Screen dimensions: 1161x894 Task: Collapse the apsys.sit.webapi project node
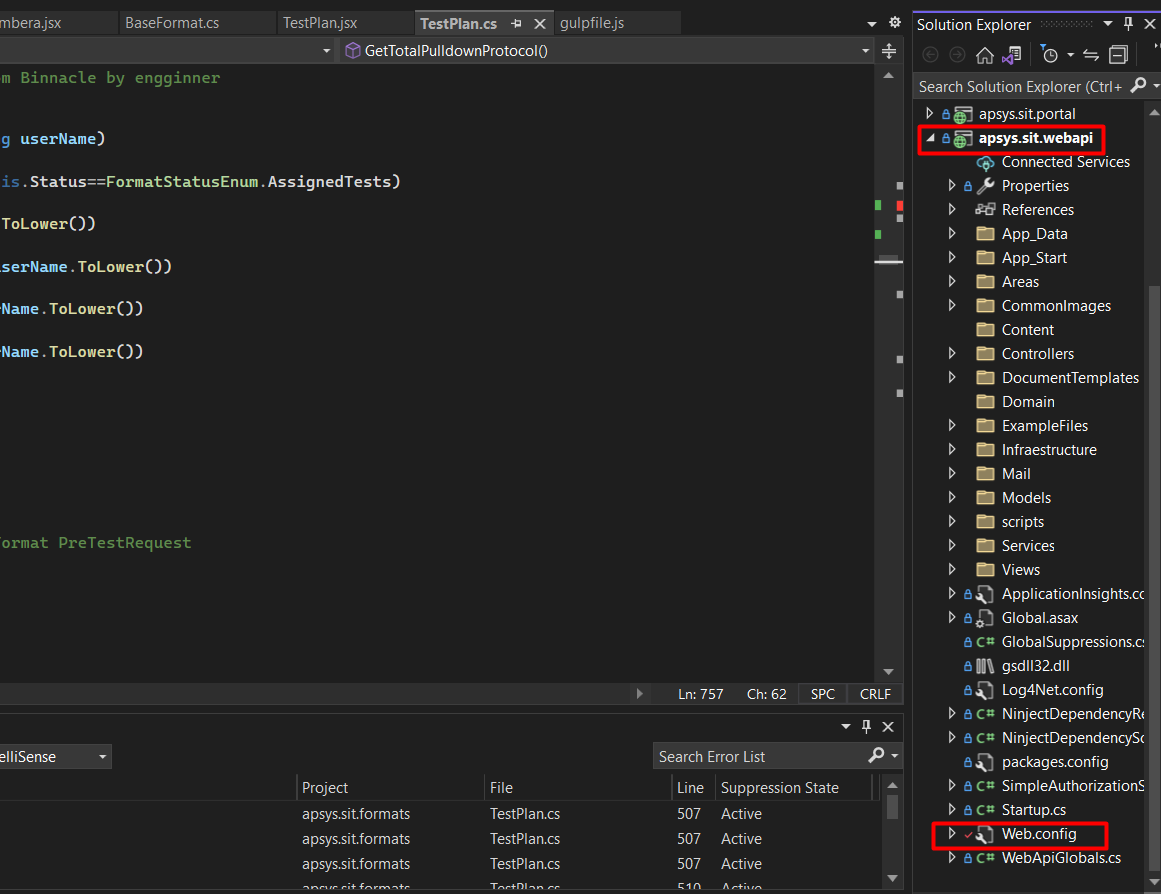[930, 139]
